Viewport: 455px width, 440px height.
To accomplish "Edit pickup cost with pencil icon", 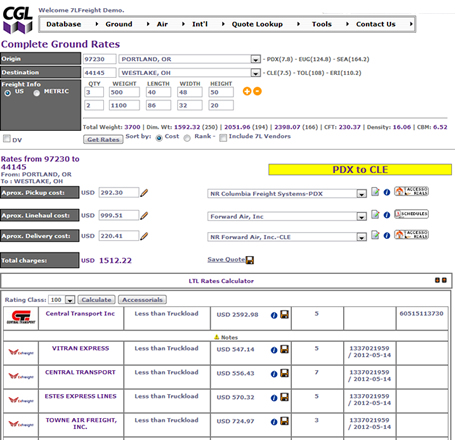I will click(144, 193).
